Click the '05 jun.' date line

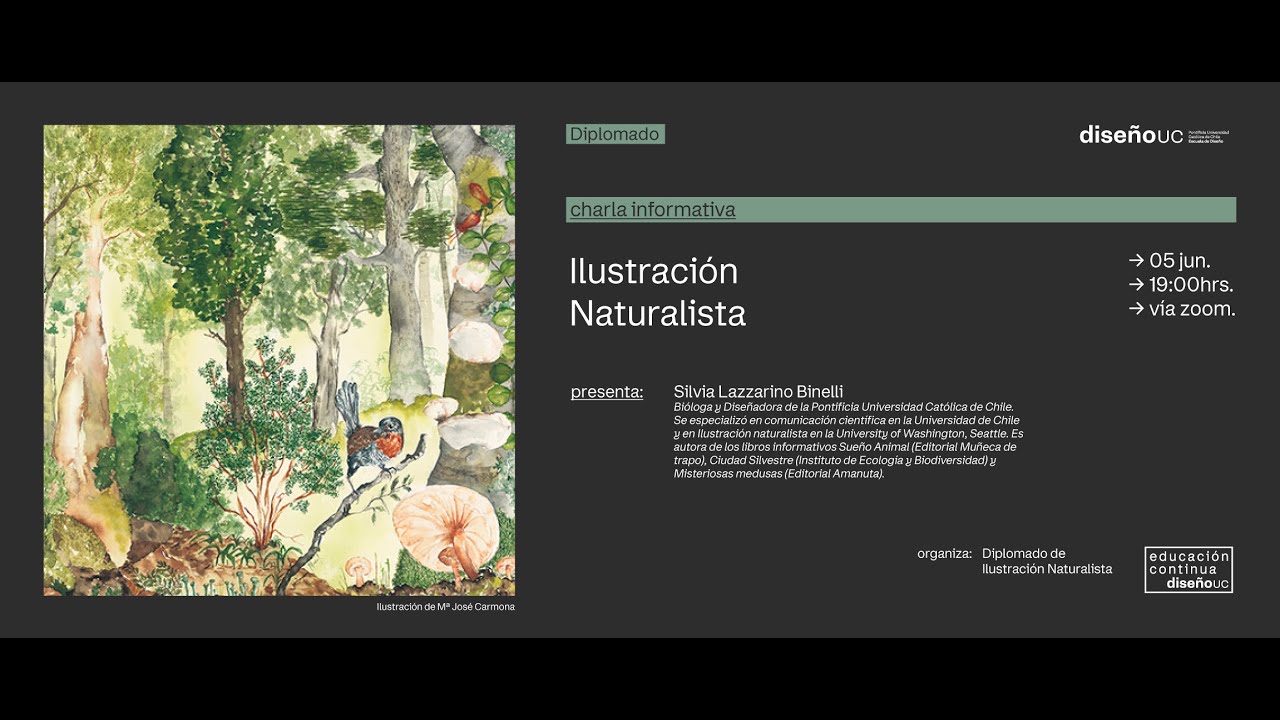[1169, 261]
